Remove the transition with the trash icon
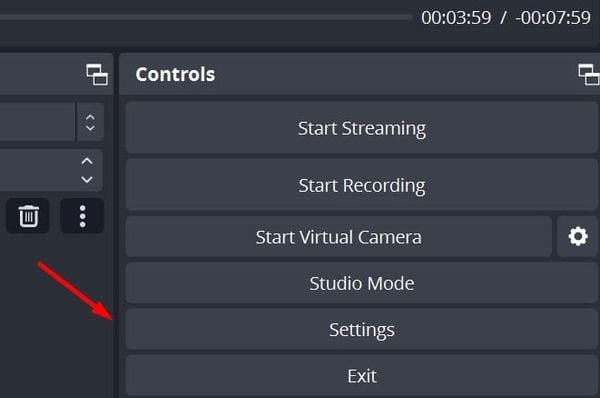Viewport: 600px width, 398px height. click(x=28, y=216)
